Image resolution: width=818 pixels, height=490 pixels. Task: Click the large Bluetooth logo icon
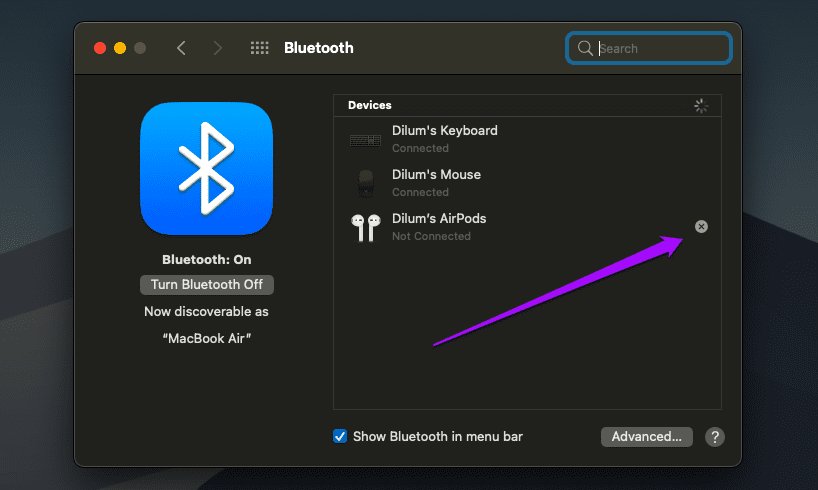(x=207, y=169)
